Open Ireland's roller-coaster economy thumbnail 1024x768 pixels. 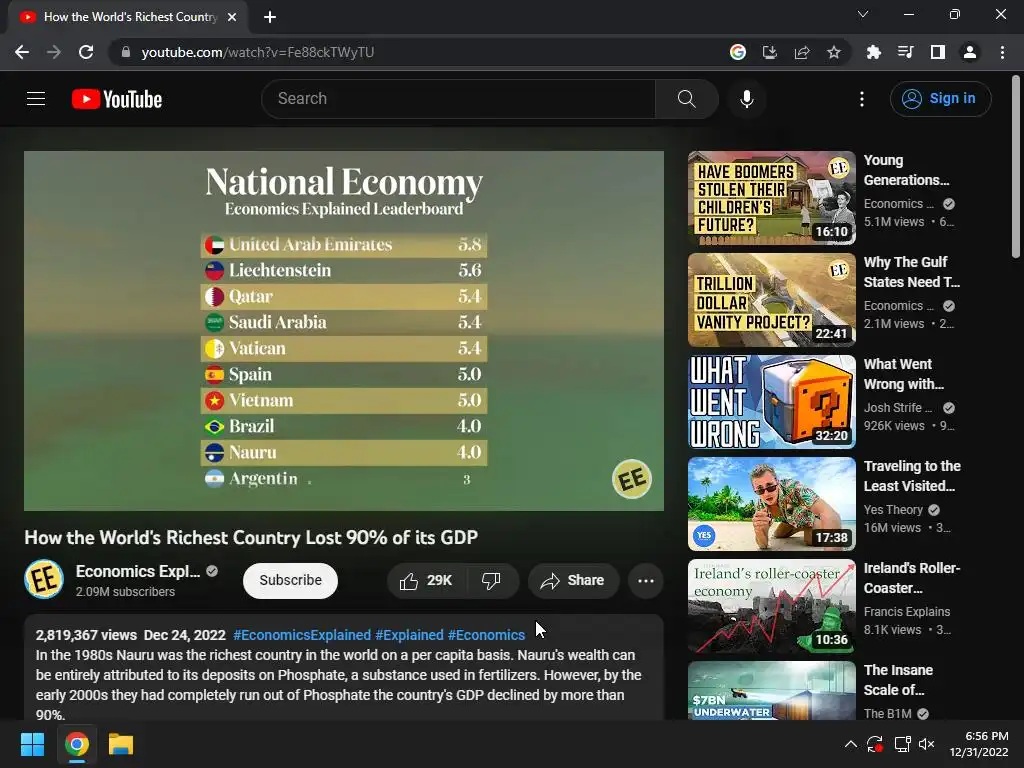[x=771, y=605]
